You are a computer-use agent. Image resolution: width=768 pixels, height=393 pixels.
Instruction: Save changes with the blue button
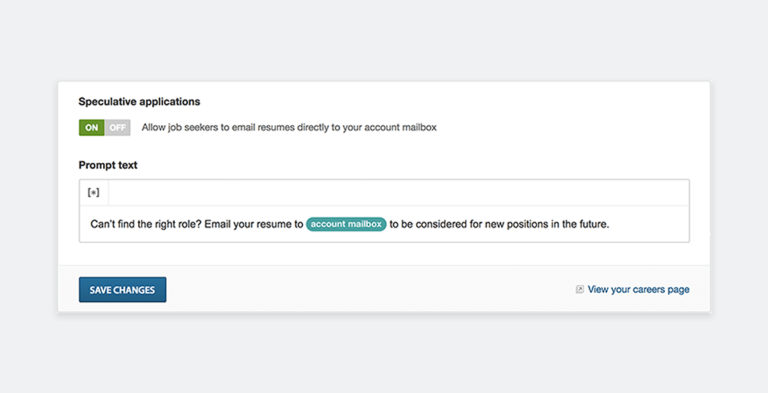point(122,290)
